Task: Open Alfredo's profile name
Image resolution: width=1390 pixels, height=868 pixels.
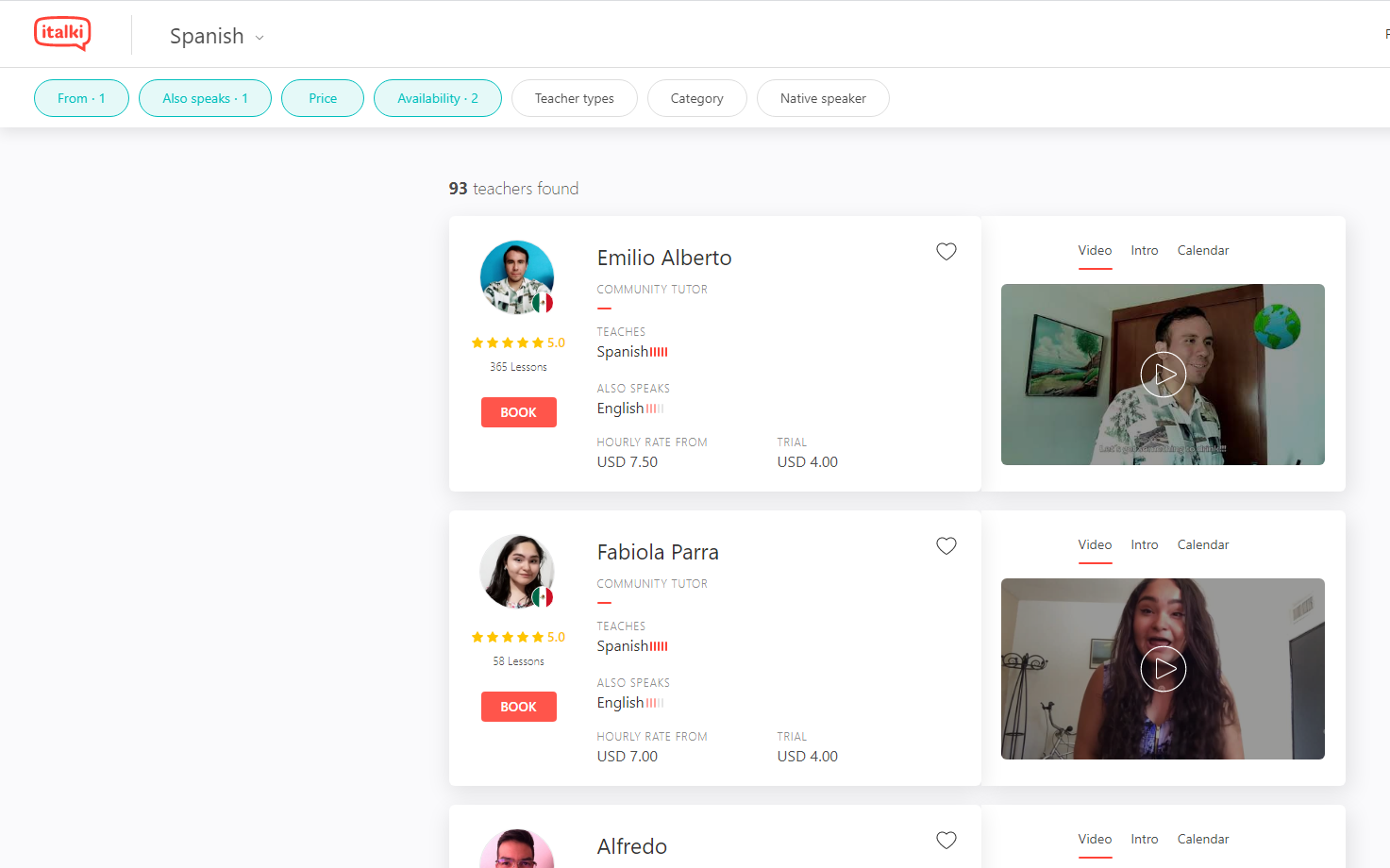Action: click(x=632, y=846)
